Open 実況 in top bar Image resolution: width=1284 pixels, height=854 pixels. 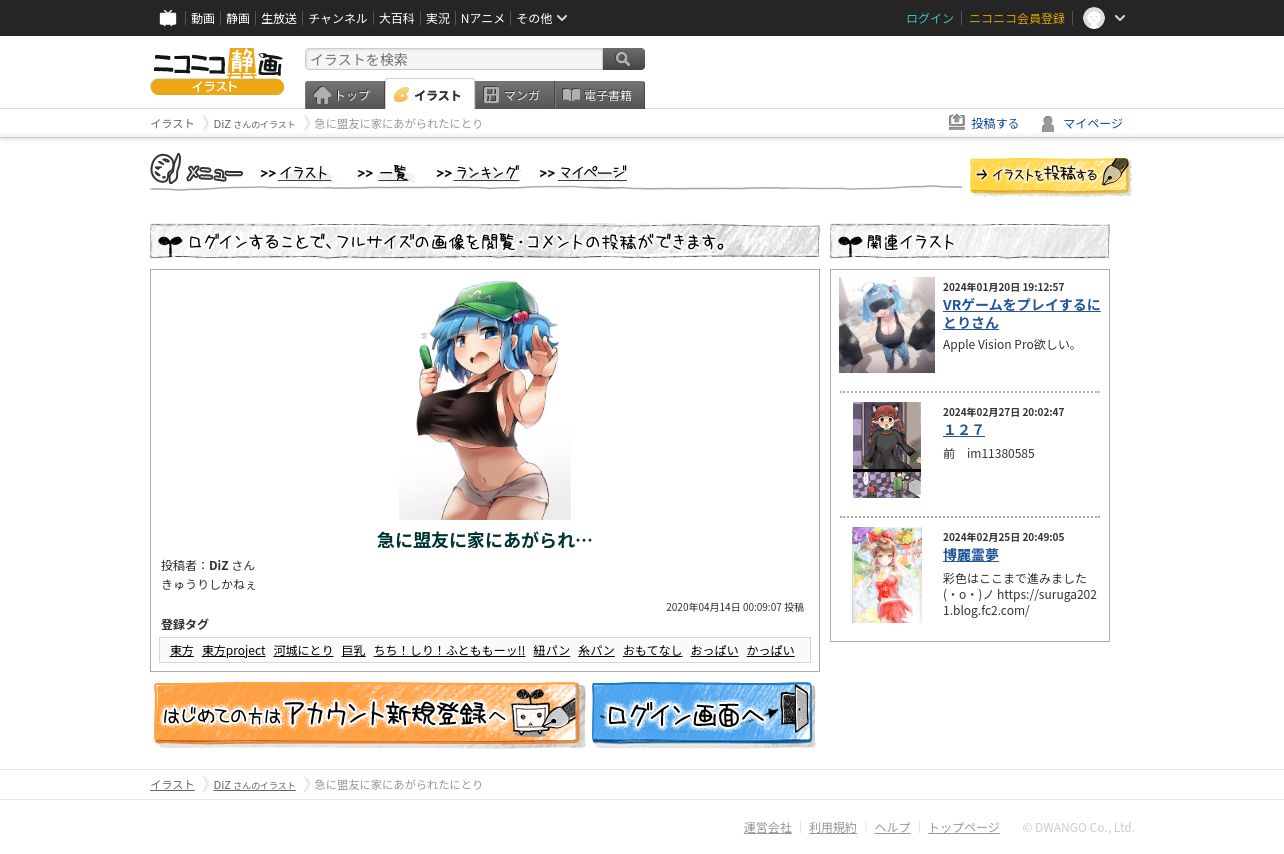click(x=437, y=18)
